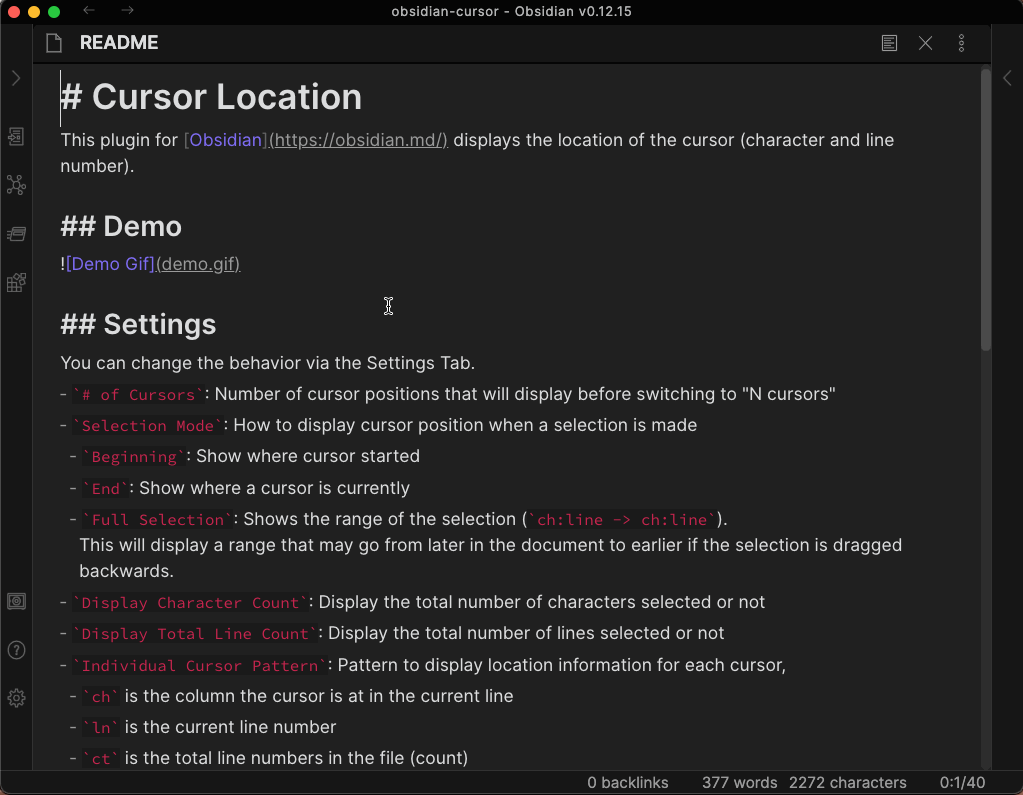This screenshot has height=795, width=1023.
Task: Open the settings gear icon
Action: point(16,698)
